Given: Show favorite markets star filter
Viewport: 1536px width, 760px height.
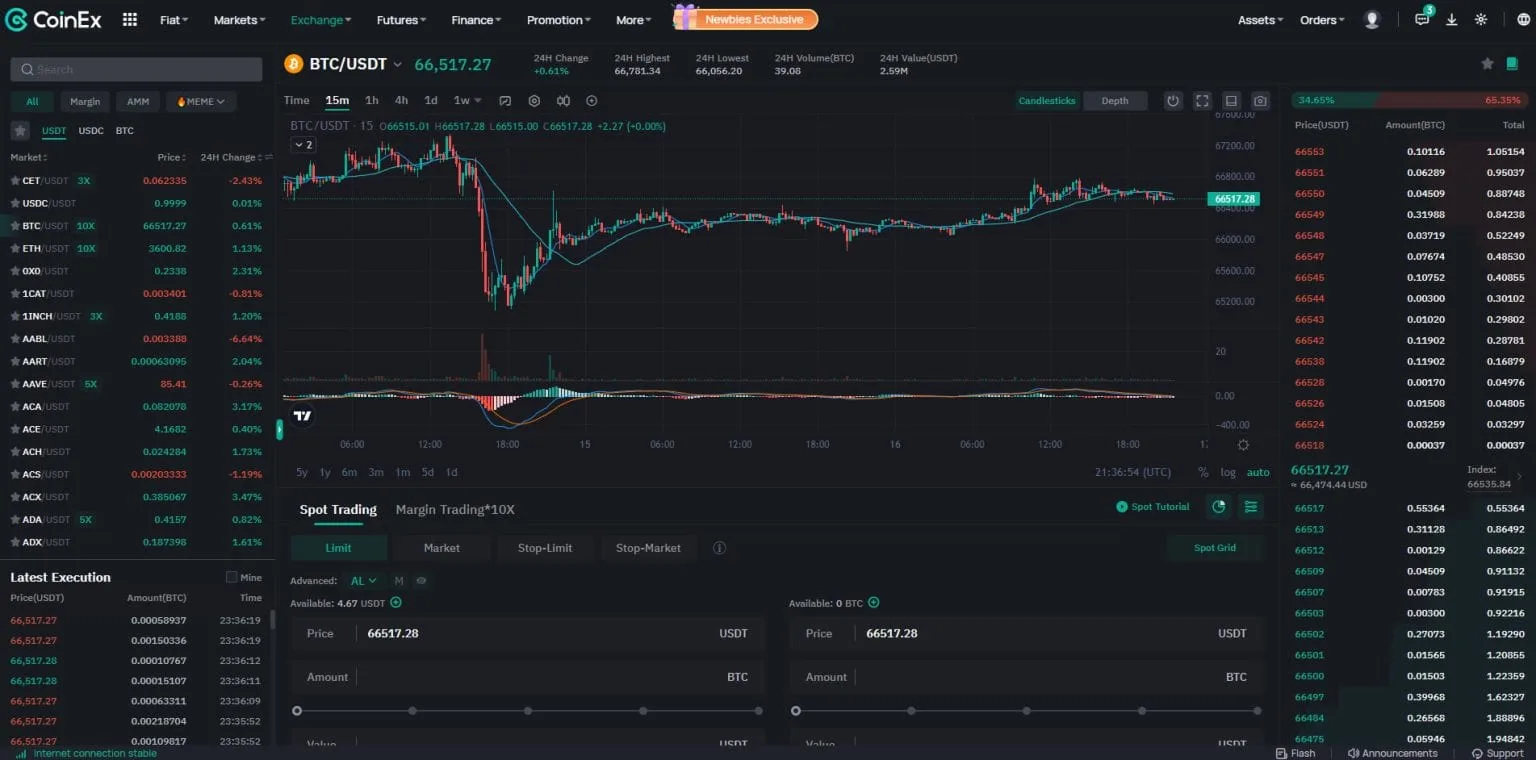Looking at the screenshot, I should [20, 131].
